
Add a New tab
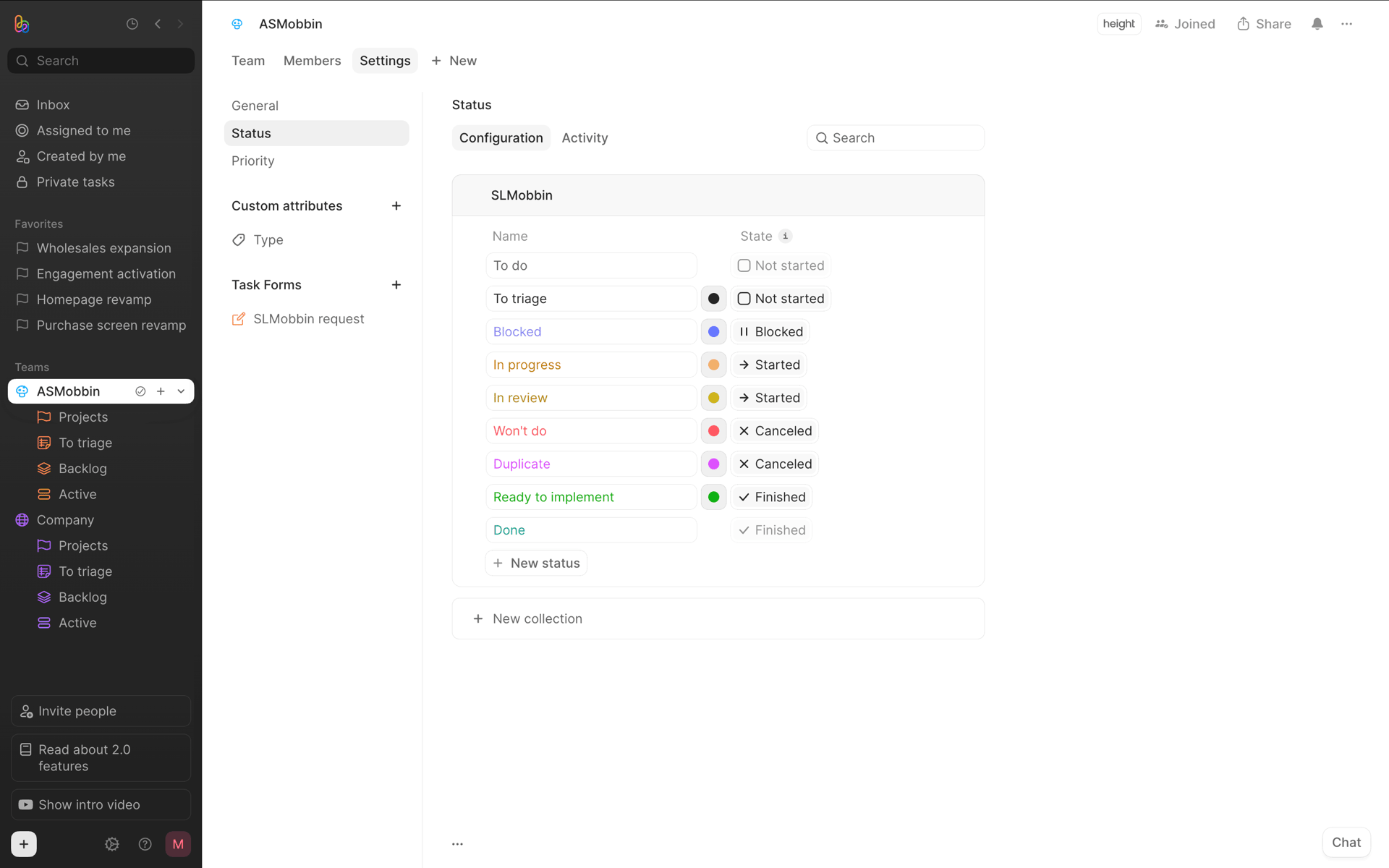(454, 61)
